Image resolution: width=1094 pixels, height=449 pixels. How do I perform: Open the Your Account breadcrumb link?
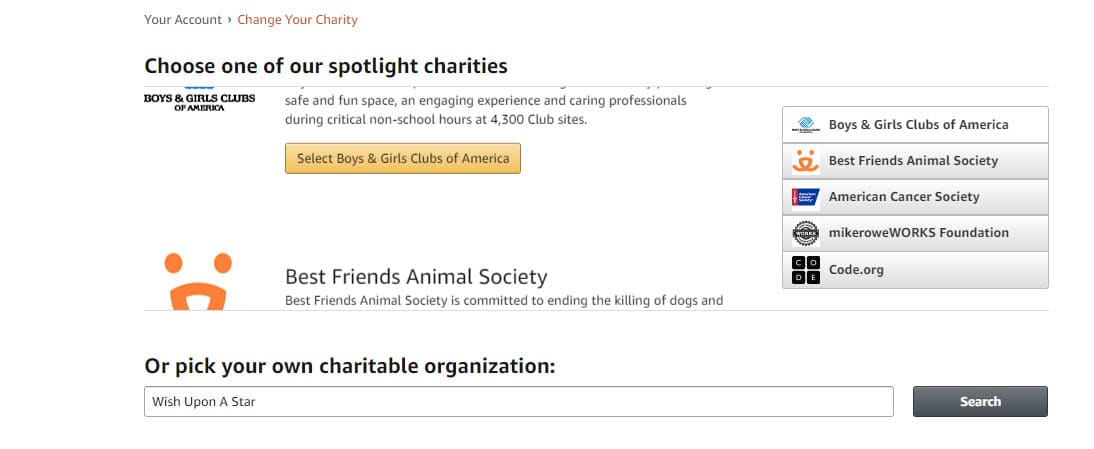pyautogui.click(x=183, y=20)
